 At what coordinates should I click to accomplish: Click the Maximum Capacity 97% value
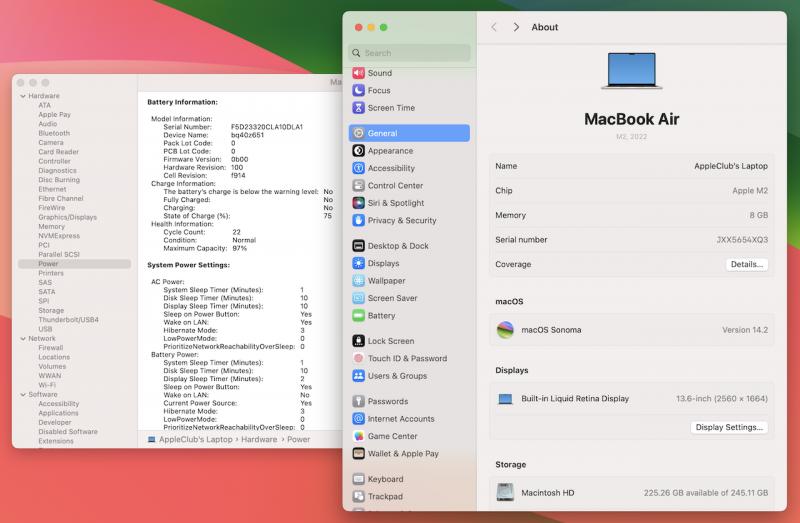pos(239,248)
